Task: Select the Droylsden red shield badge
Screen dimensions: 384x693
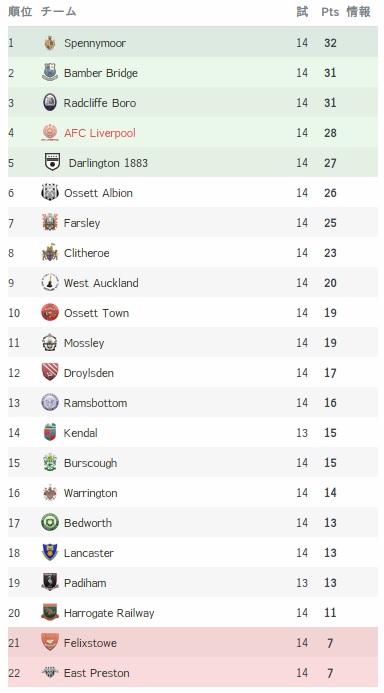Action: tap(50, 372)
